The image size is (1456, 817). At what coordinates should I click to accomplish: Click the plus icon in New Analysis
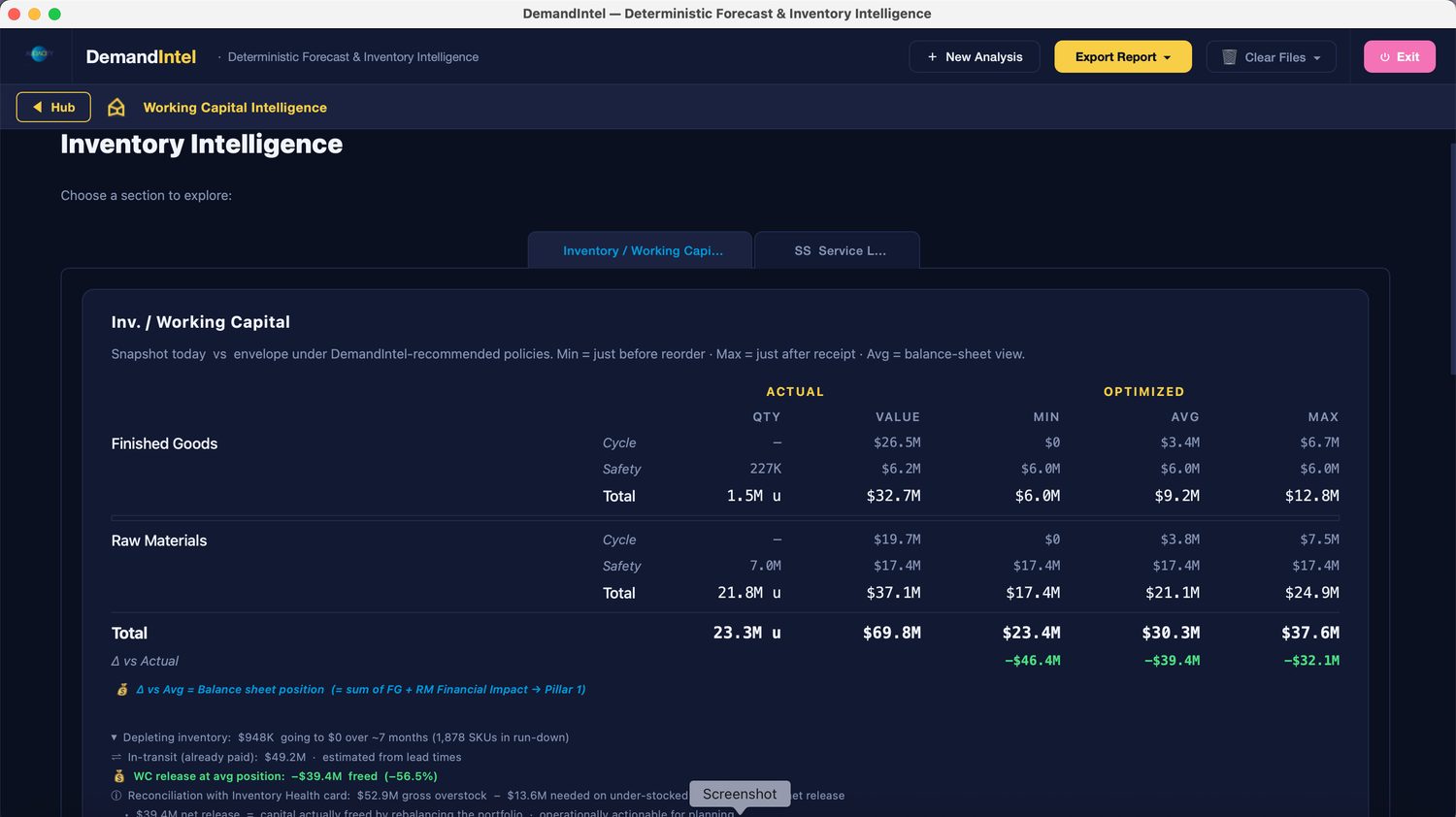coord(932,57)
